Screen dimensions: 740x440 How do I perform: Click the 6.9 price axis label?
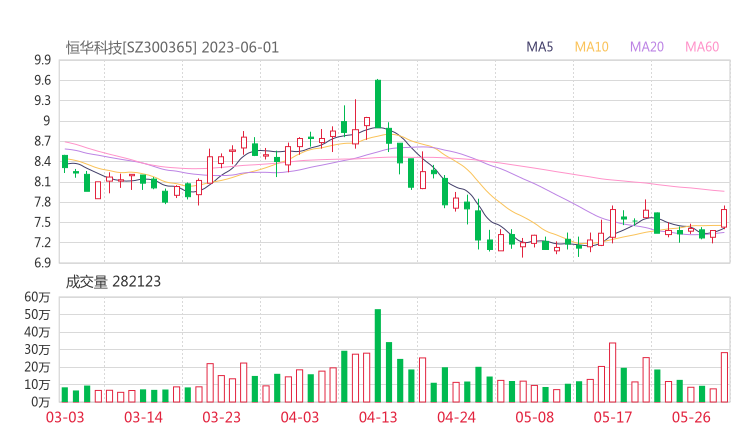[42, 262]
